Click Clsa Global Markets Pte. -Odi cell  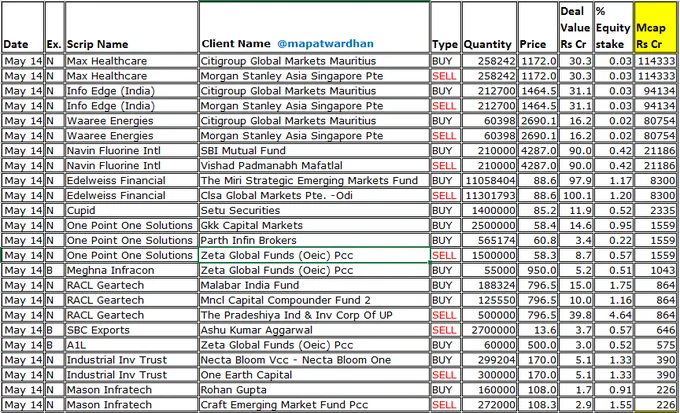coord(314,196)
